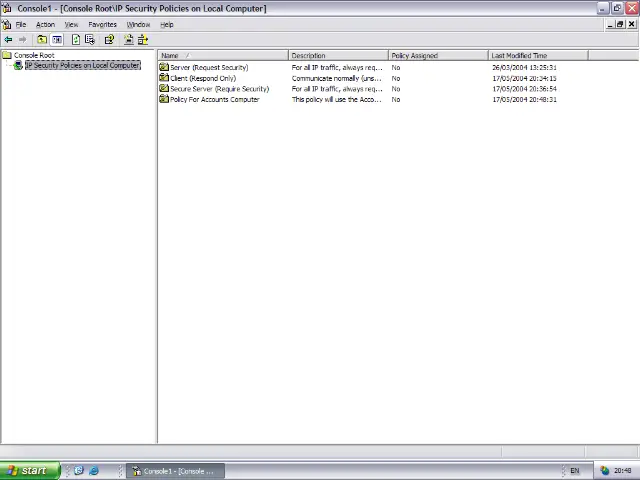Select IP Security Policies on Local Computer
The width and height of the screenshot is (640, 480).
click(x=83, y=65)
